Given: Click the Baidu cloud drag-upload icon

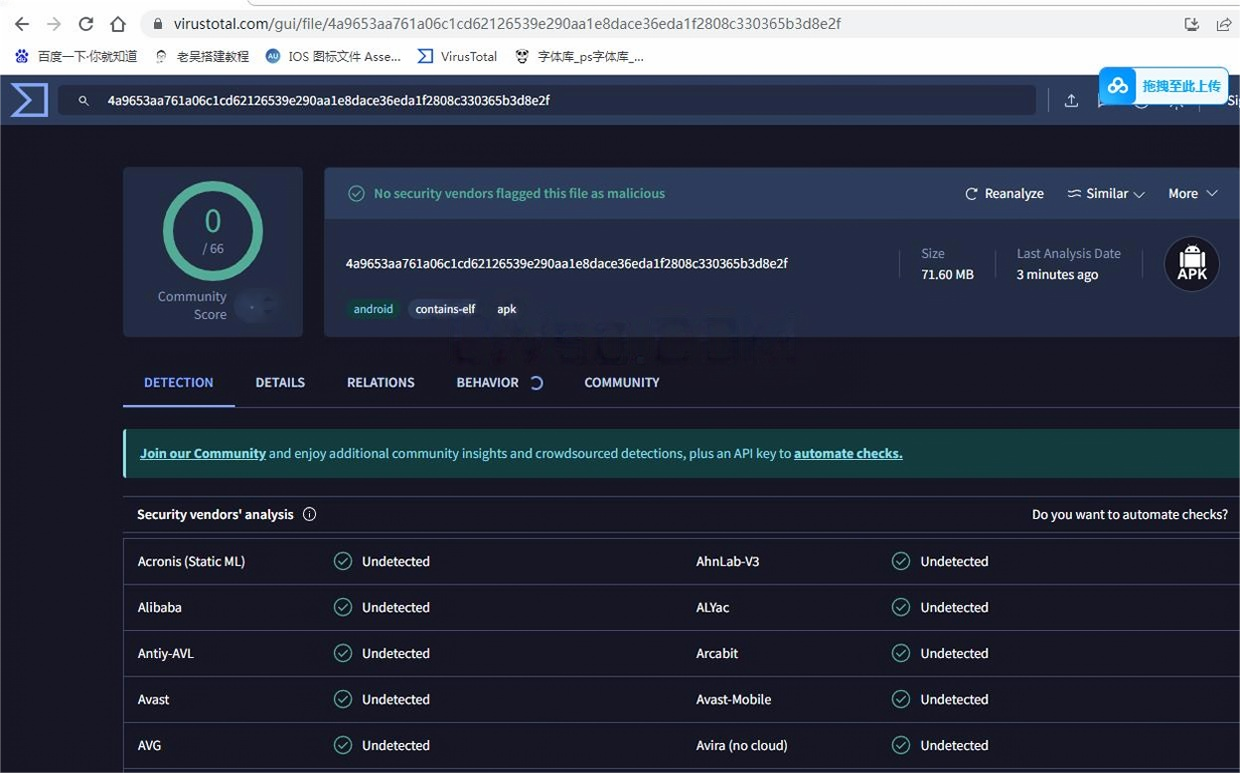Looking at the screenshot, I should tap(1118, 86).
